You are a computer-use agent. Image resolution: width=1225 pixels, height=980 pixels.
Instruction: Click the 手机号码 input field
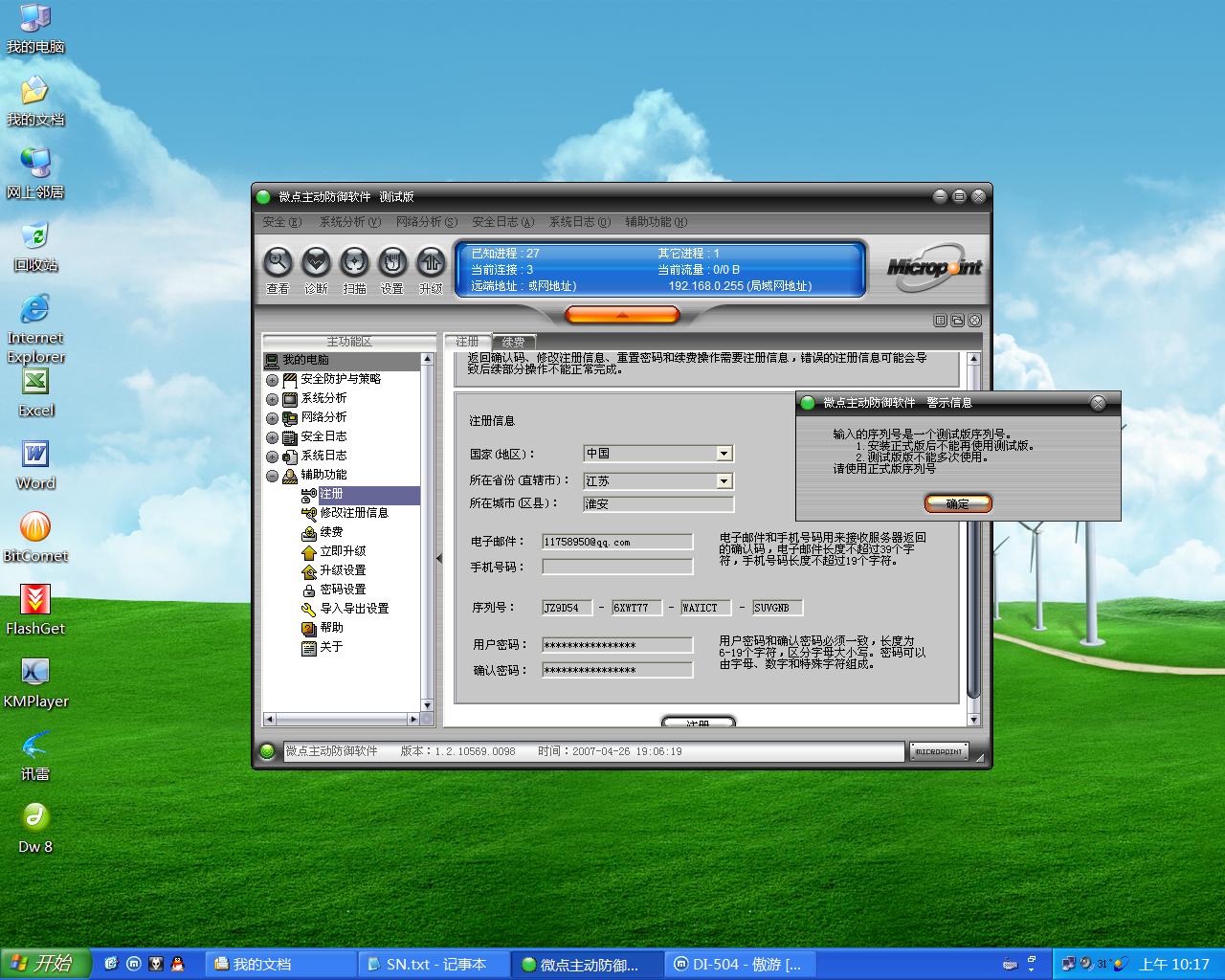pos(617,567)
